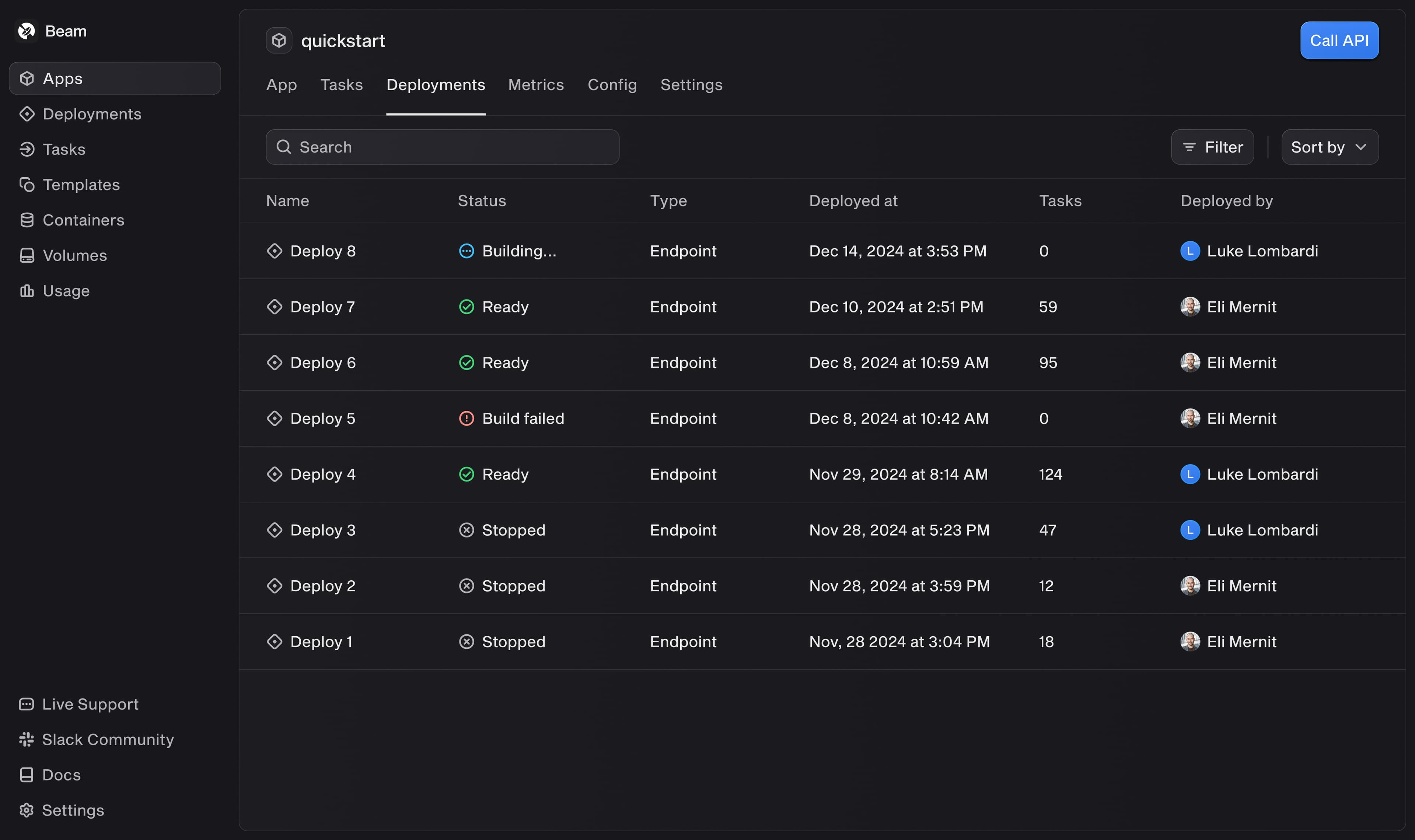
Task: Click the deployments Search field
Action: pyautogui.click(x=442, y=147)
